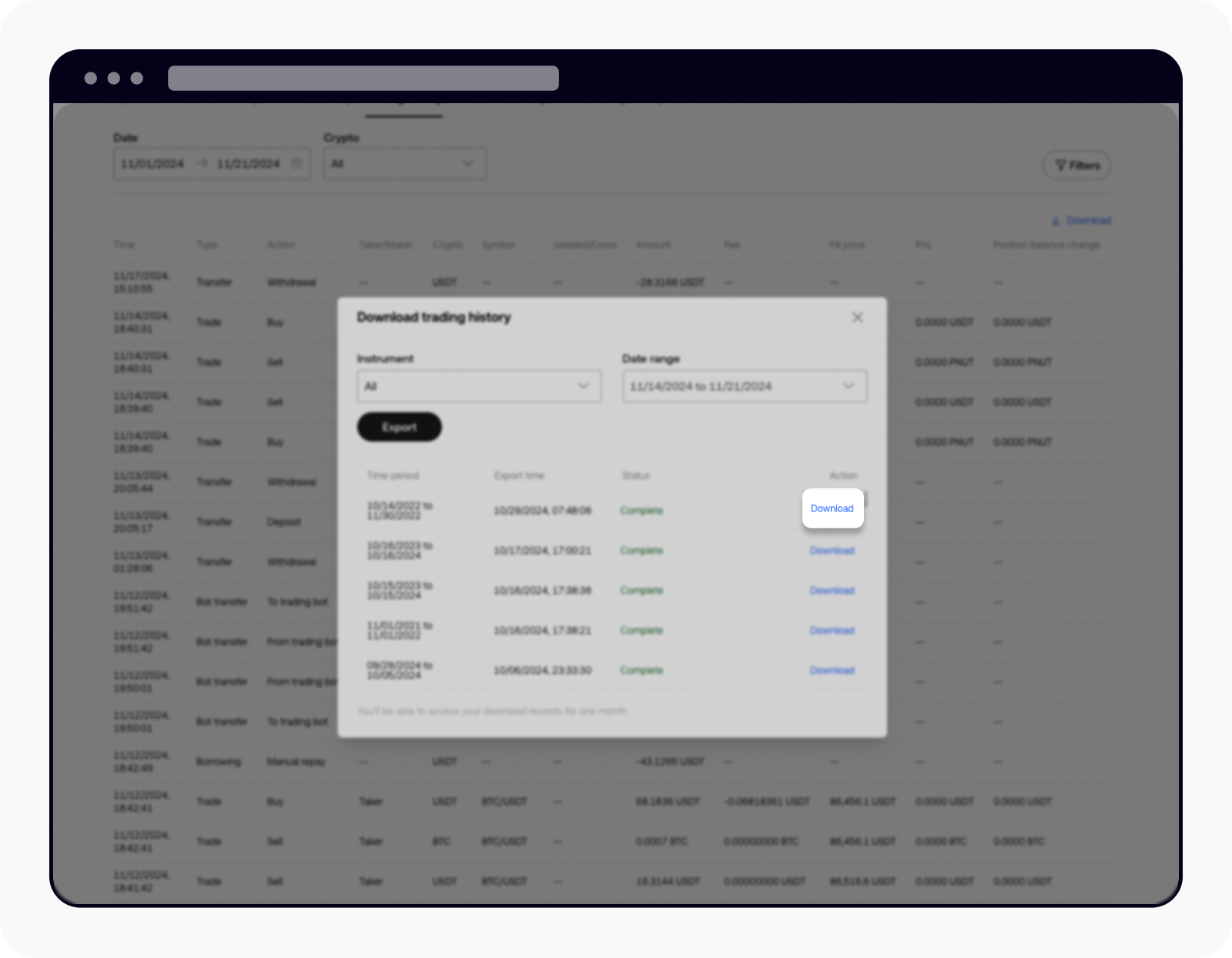
Task: Click the 68.1836 USDT amount cell
Action: pyautogui.click(x=668, y=802)
